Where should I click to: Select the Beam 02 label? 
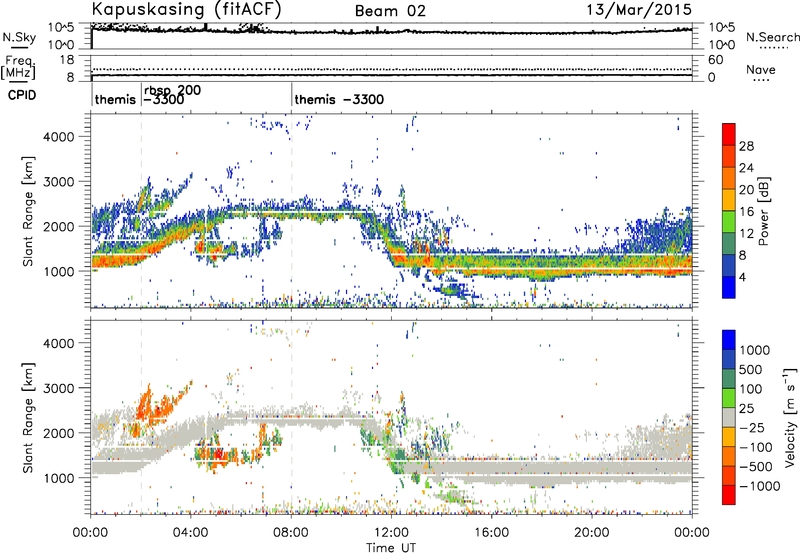390,11
